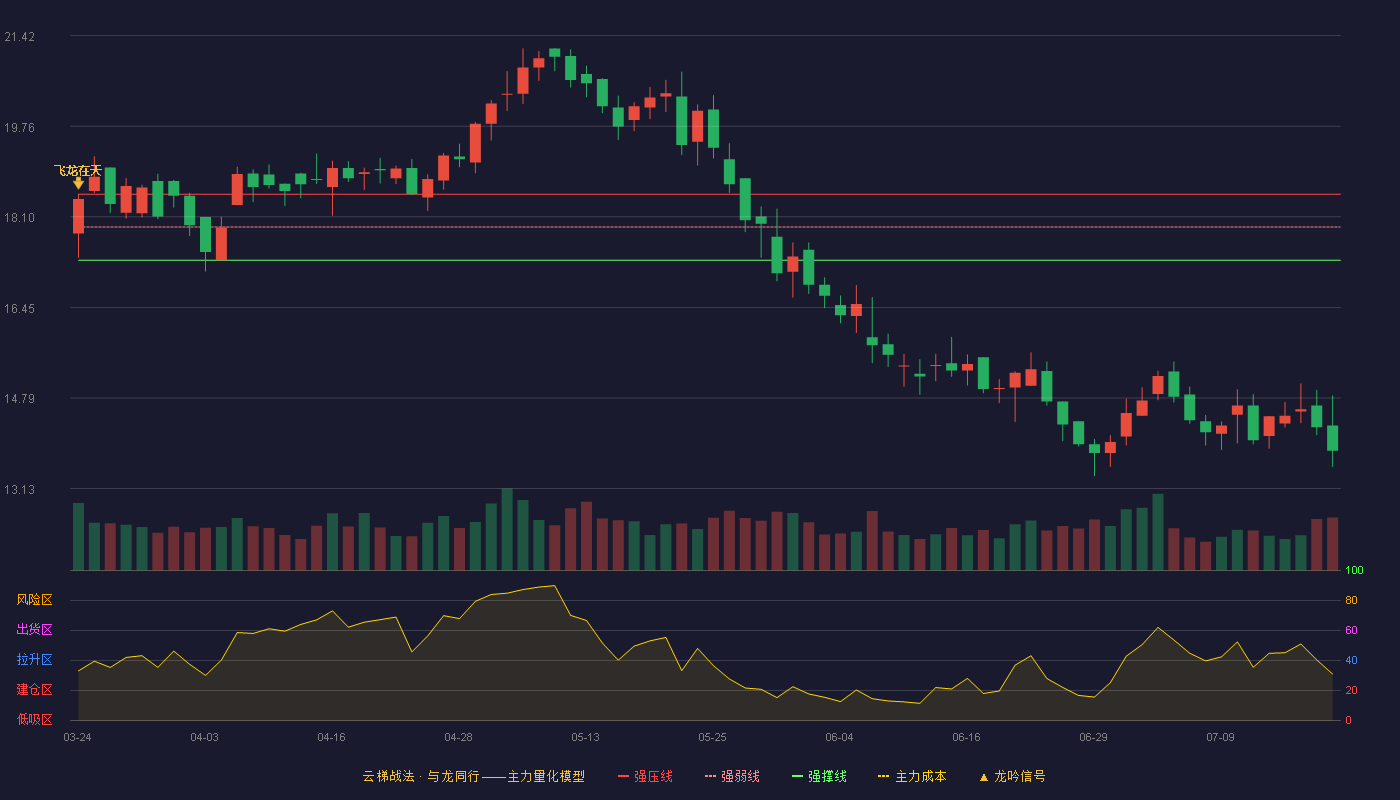The height and width of the screenshot is (800, 1400).
Task: Click the 出货区 zone label
Action: point(34,630)
